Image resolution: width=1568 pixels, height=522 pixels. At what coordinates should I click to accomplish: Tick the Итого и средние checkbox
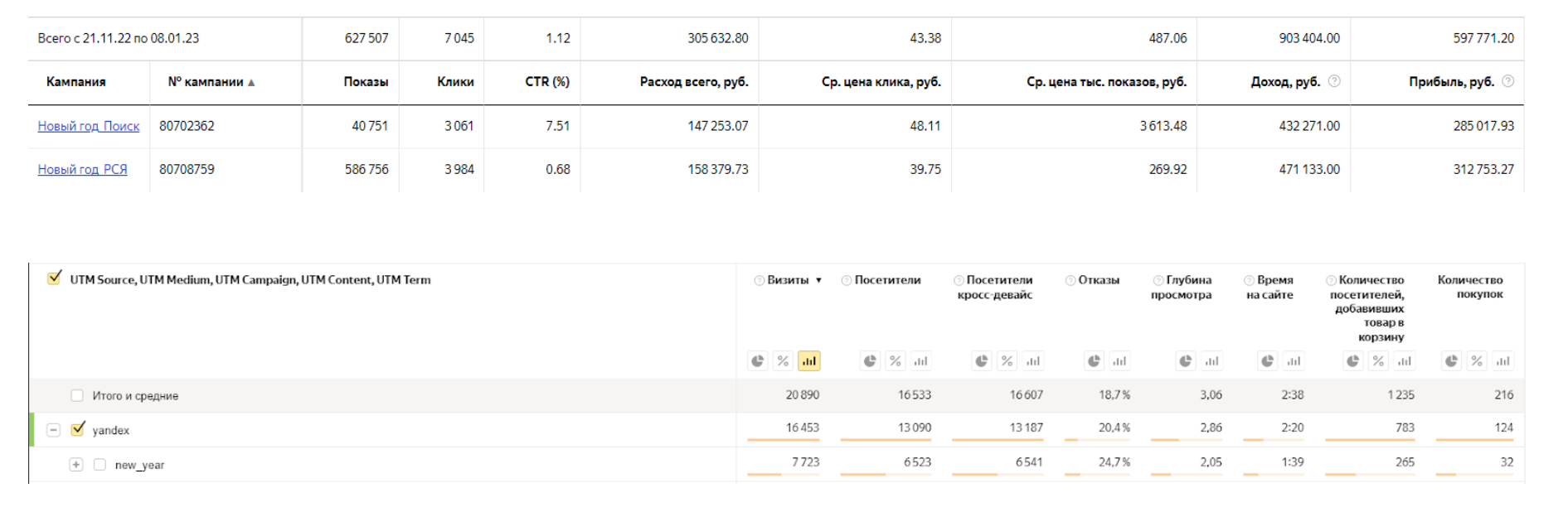pyautogui.click(x=77, y=396)
